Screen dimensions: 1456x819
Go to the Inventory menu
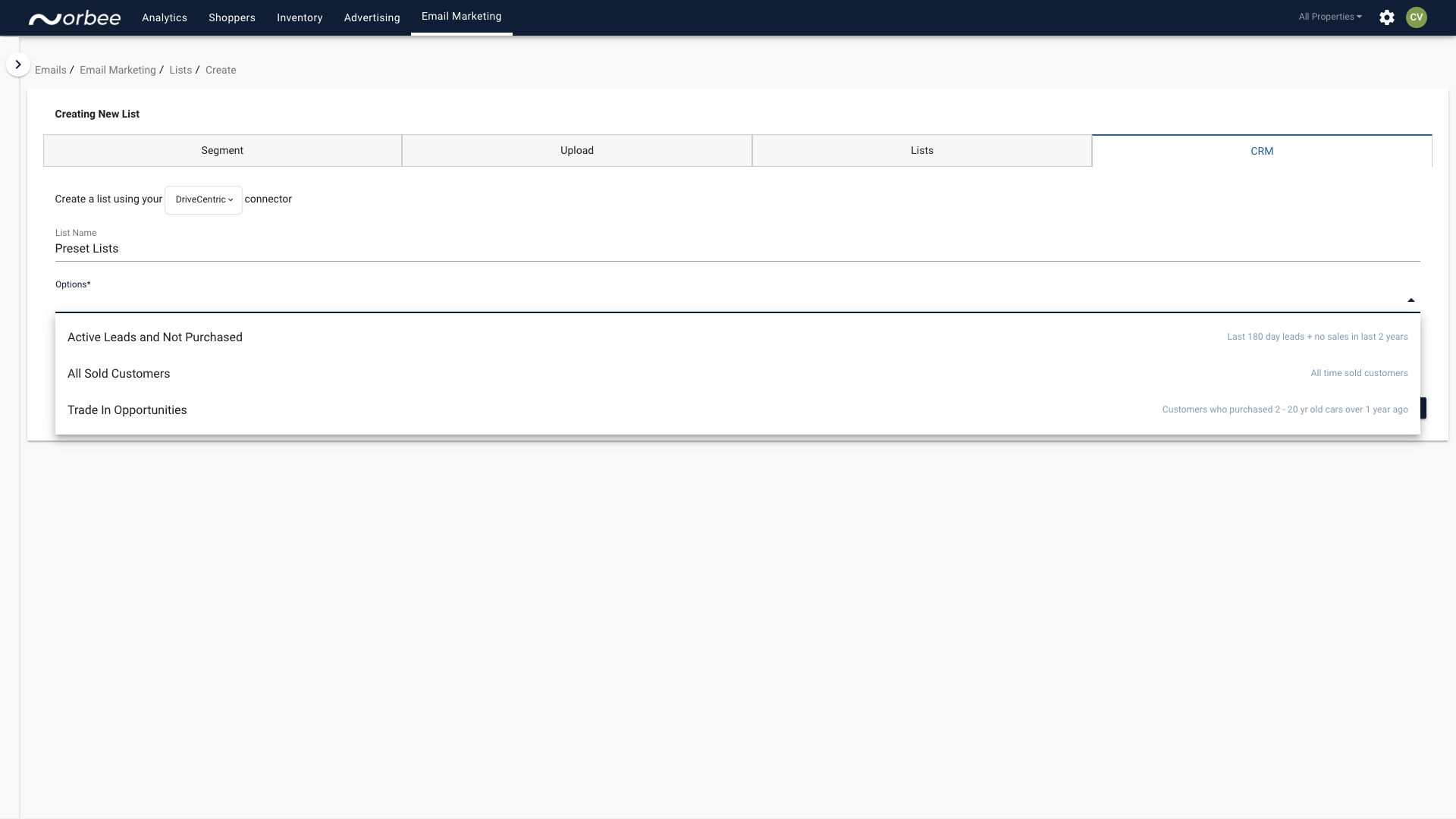(299, 18)
